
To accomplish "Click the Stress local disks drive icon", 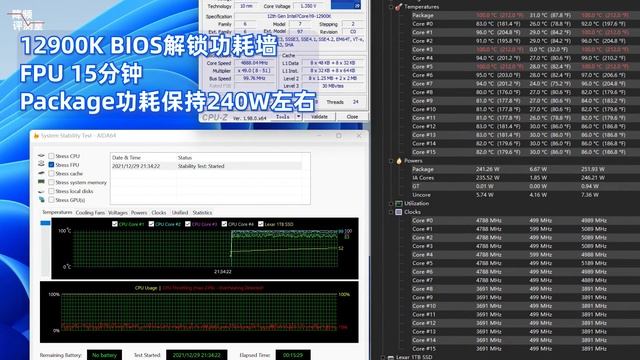I will coord(41,191).
